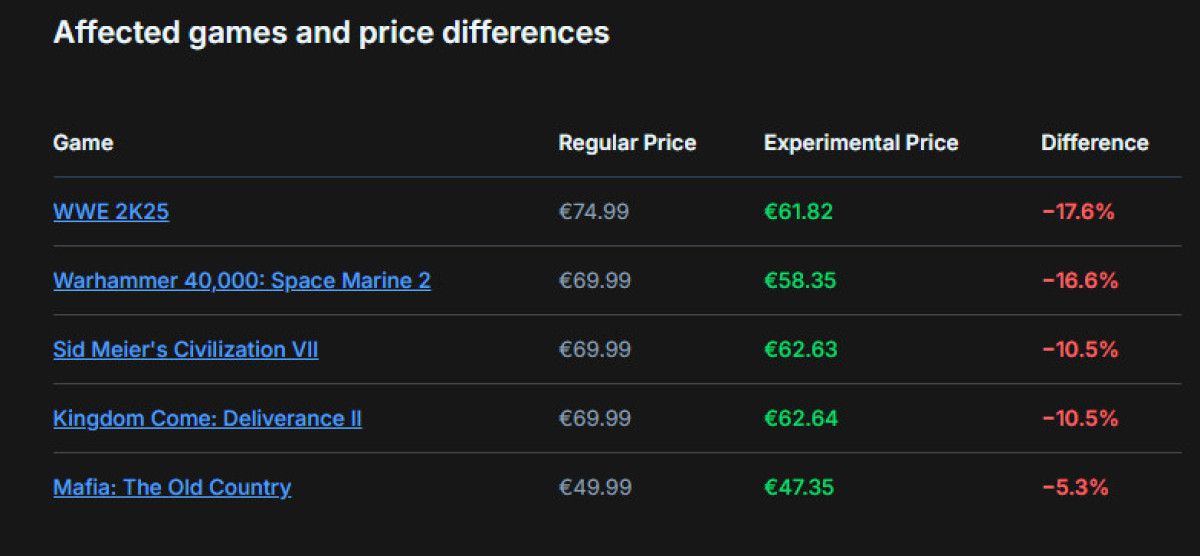Open the WWE 2K25 game link

111,212
